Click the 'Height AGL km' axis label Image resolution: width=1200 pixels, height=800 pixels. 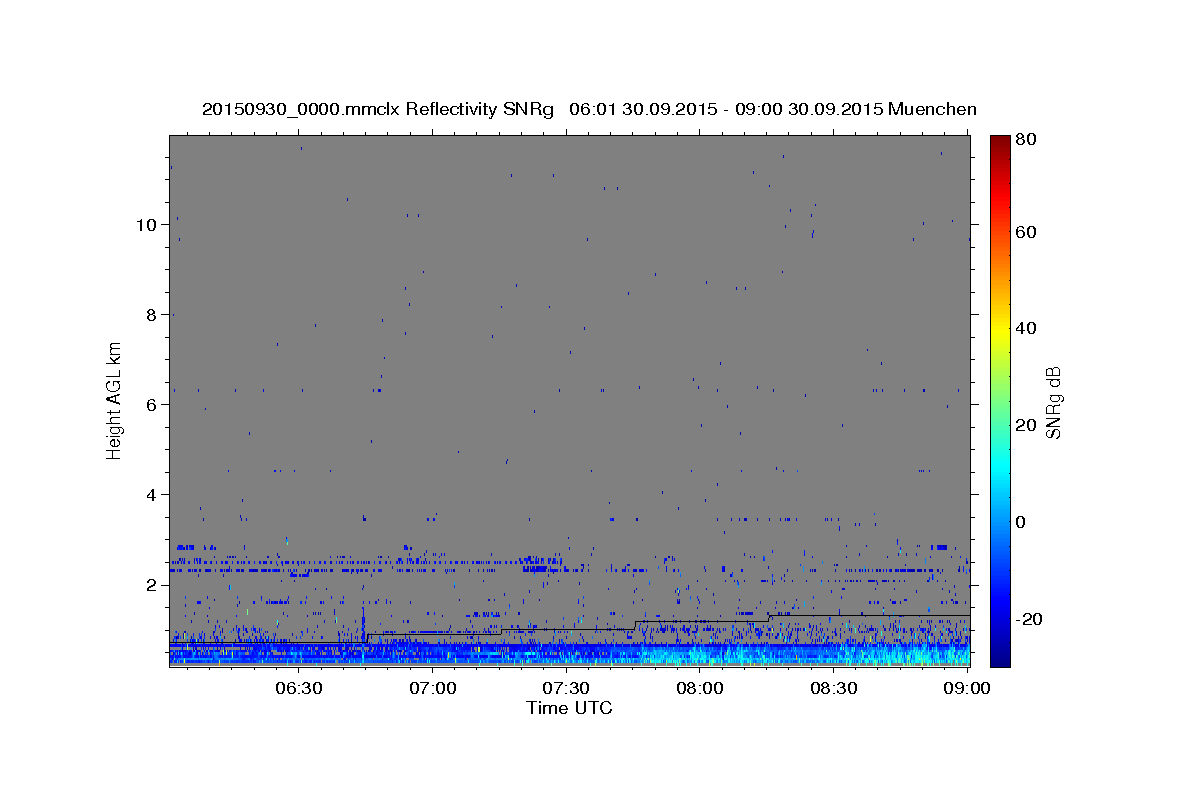pos(115,400)
